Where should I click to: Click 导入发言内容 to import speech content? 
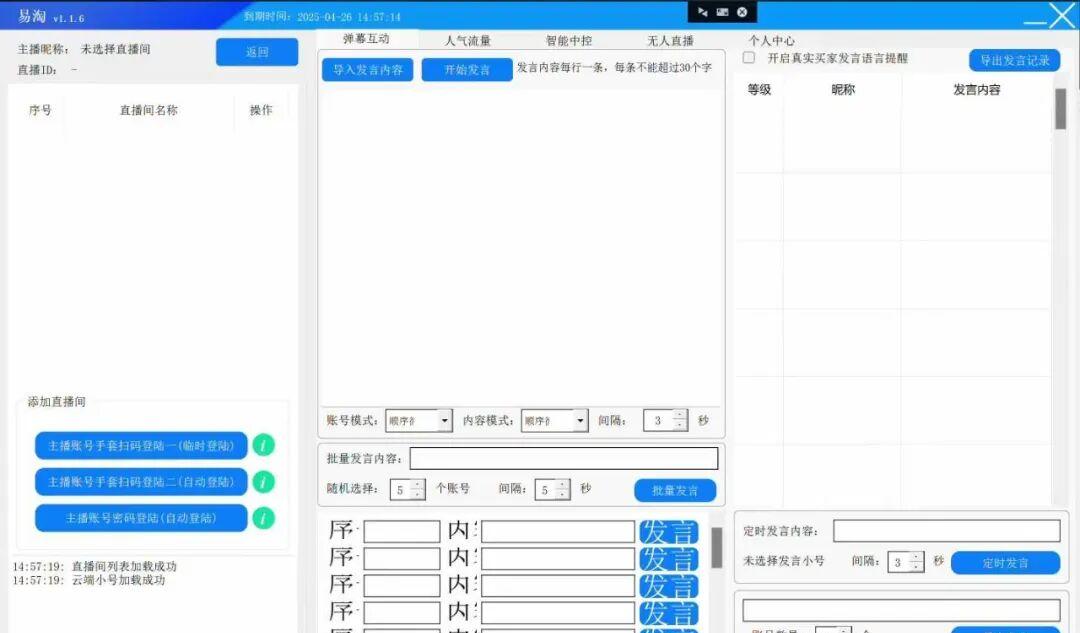click(367, 71)
